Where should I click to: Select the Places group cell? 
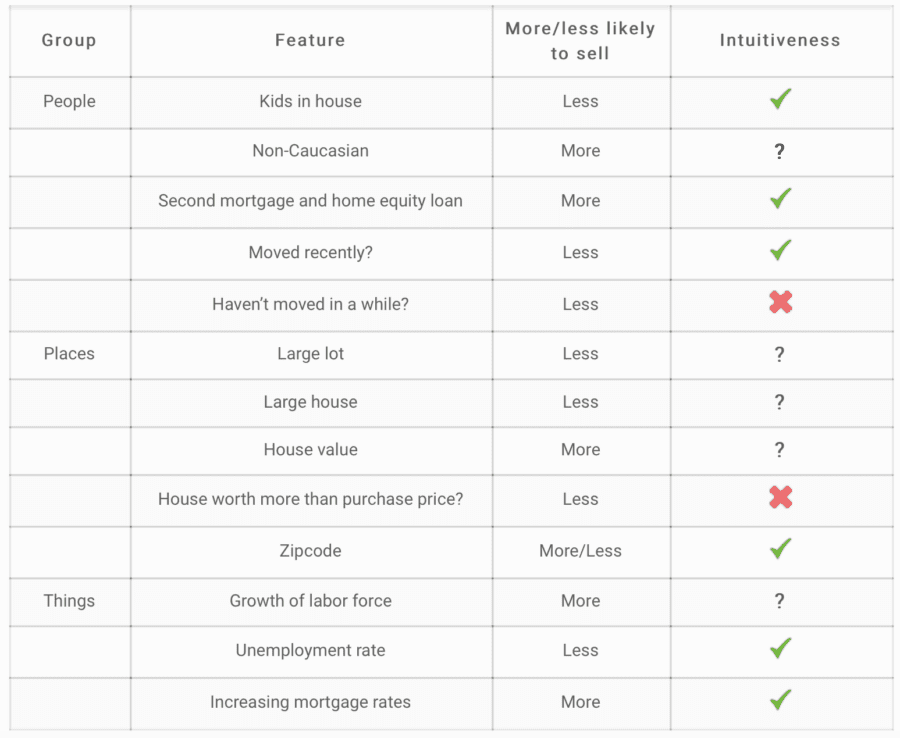[x=69, y=354]
